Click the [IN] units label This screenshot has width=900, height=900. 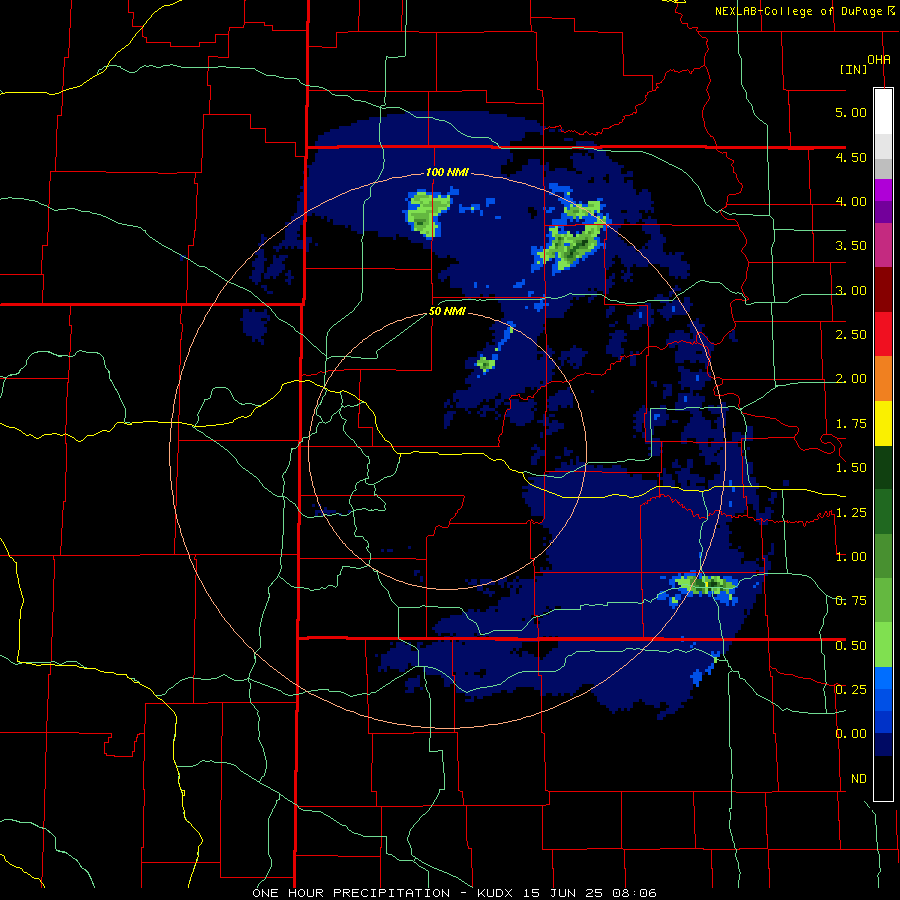coord(854,69)
